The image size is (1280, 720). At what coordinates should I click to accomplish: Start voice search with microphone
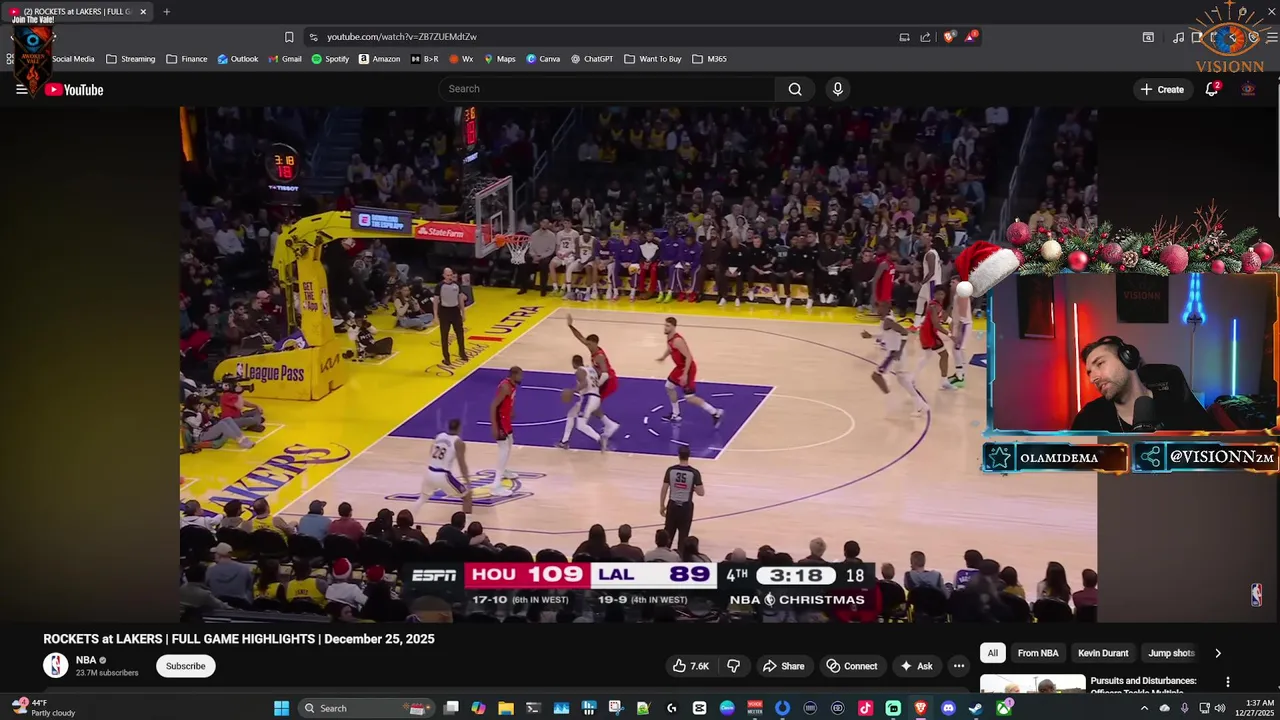pos(838,89)
